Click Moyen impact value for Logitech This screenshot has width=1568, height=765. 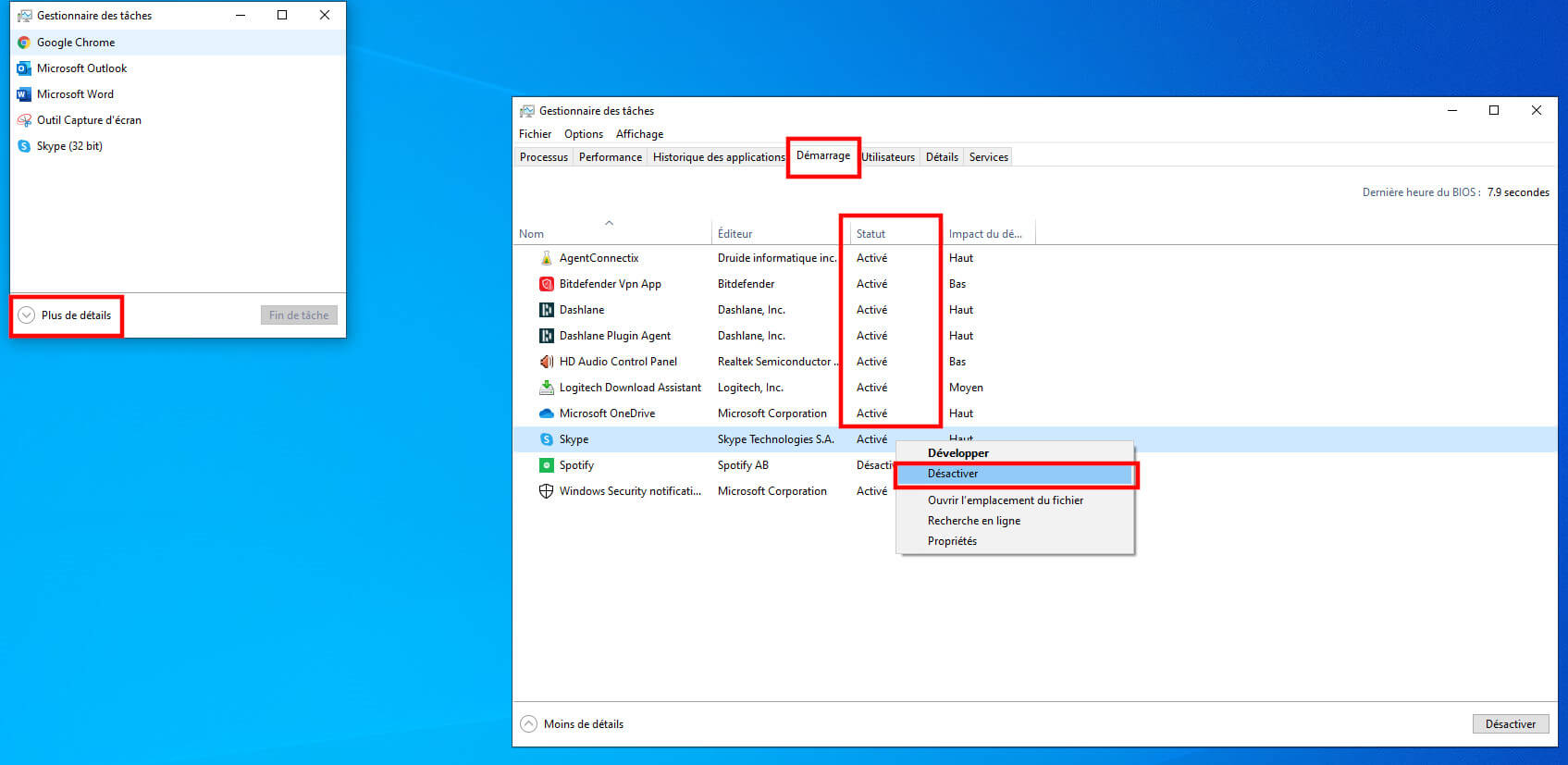point(966,388)
